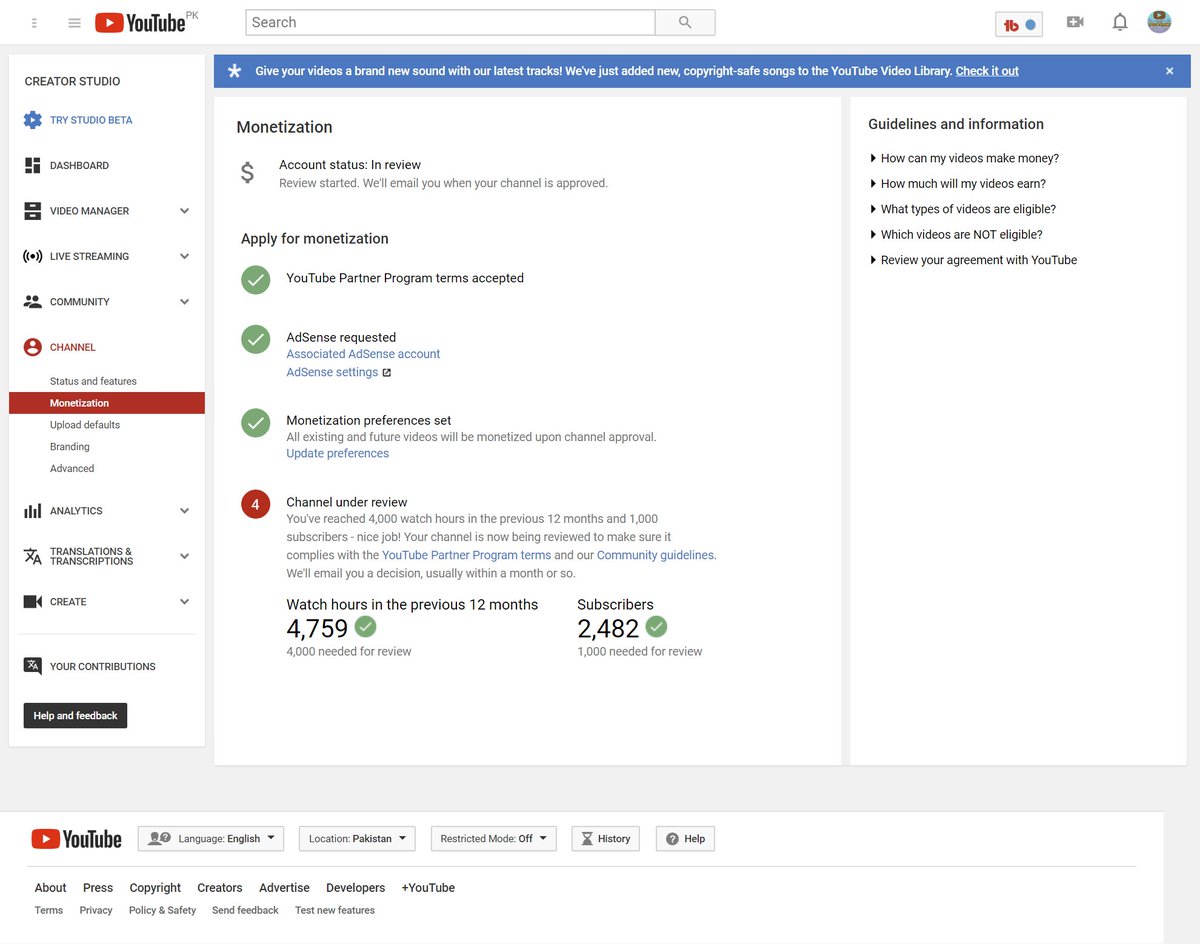This screenshot has width=1200, height=944.
Task: Open the Dashboard menu item
Action: click(79, 166)
